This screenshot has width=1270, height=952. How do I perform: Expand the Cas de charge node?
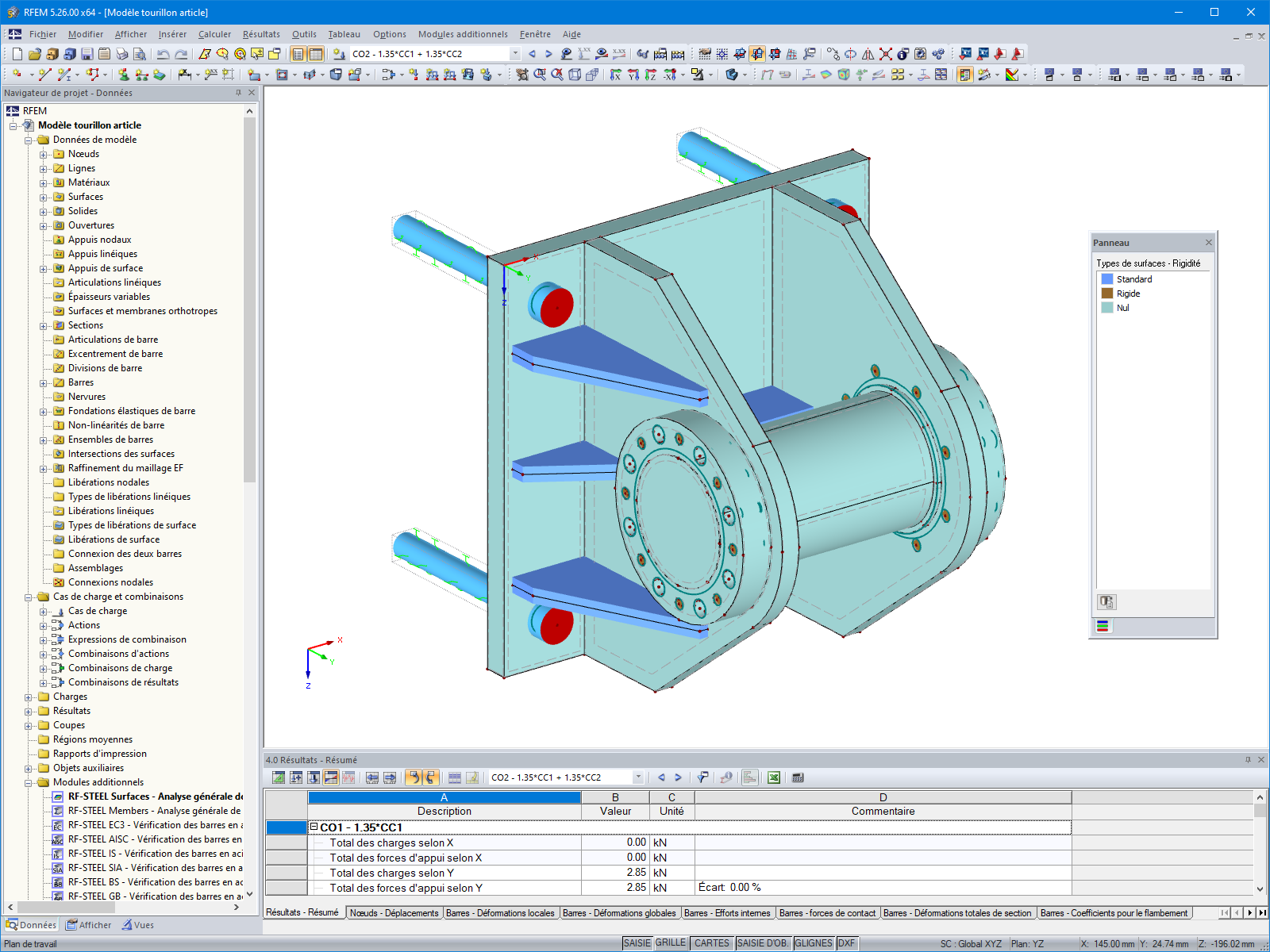45,611
